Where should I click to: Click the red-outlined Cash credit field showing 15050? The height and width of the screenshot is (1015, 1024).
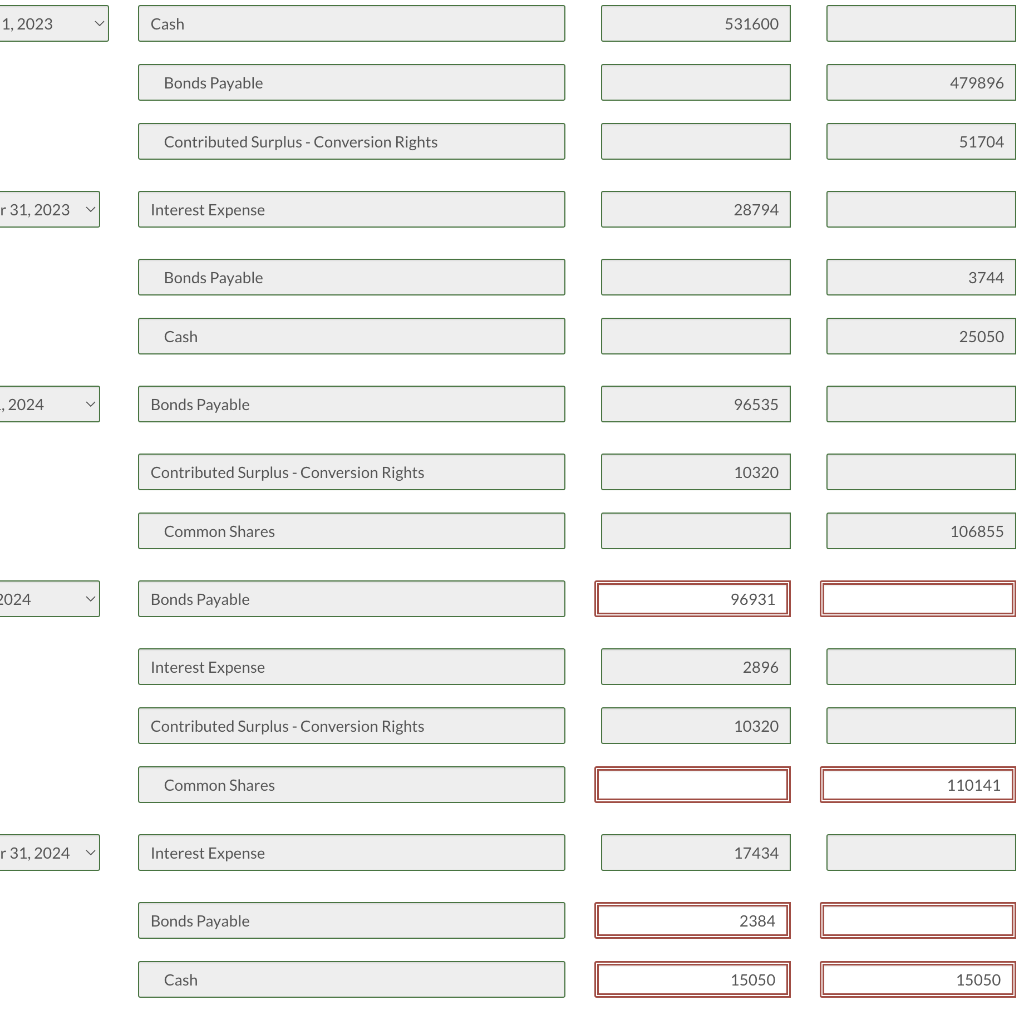point(918,979)
